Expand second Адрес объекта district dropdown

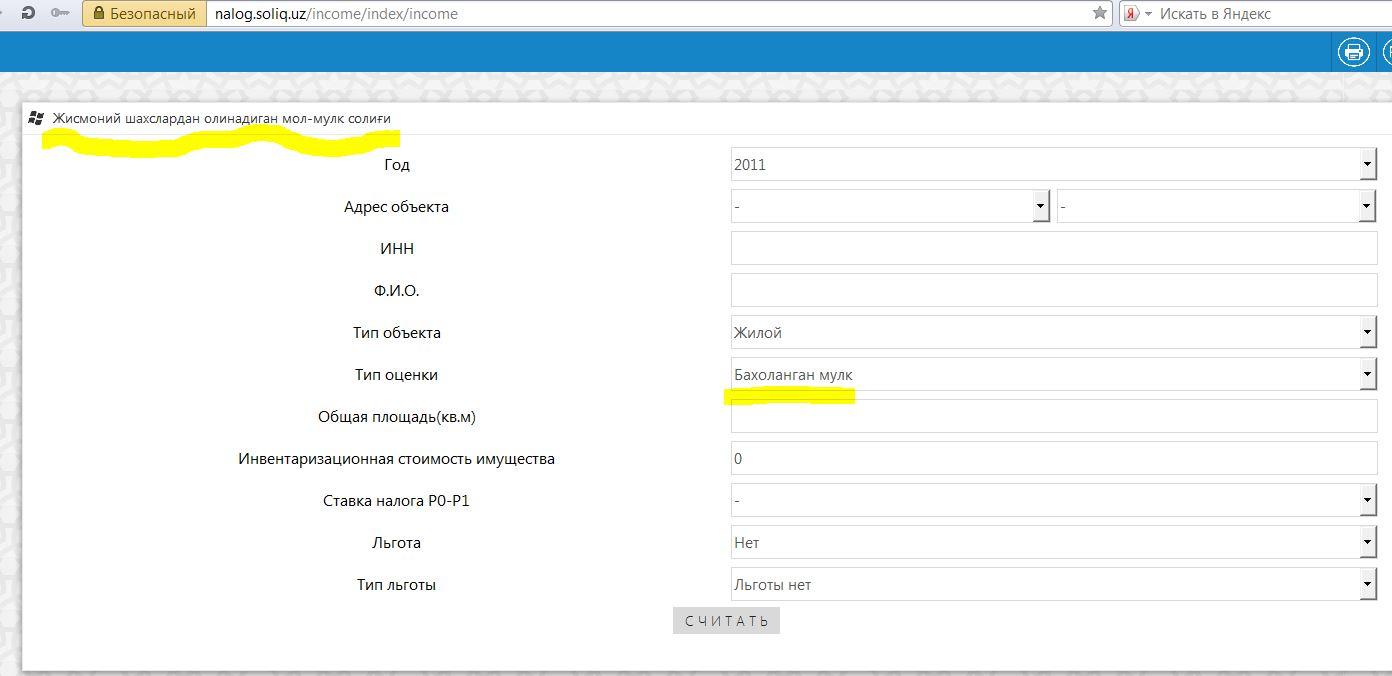1216,207
